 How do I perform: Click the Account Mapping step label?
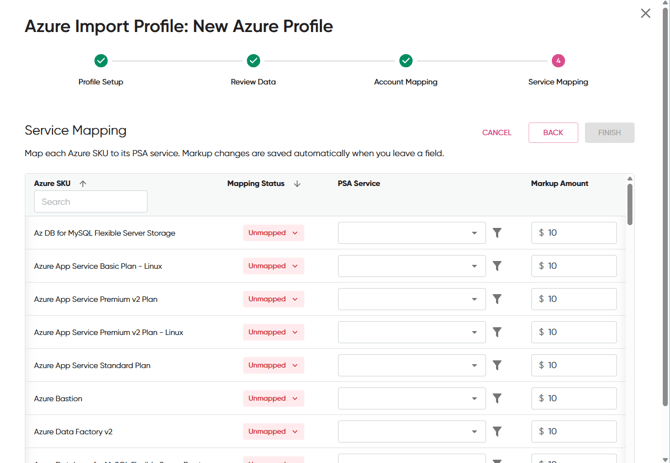click(406, 82)
